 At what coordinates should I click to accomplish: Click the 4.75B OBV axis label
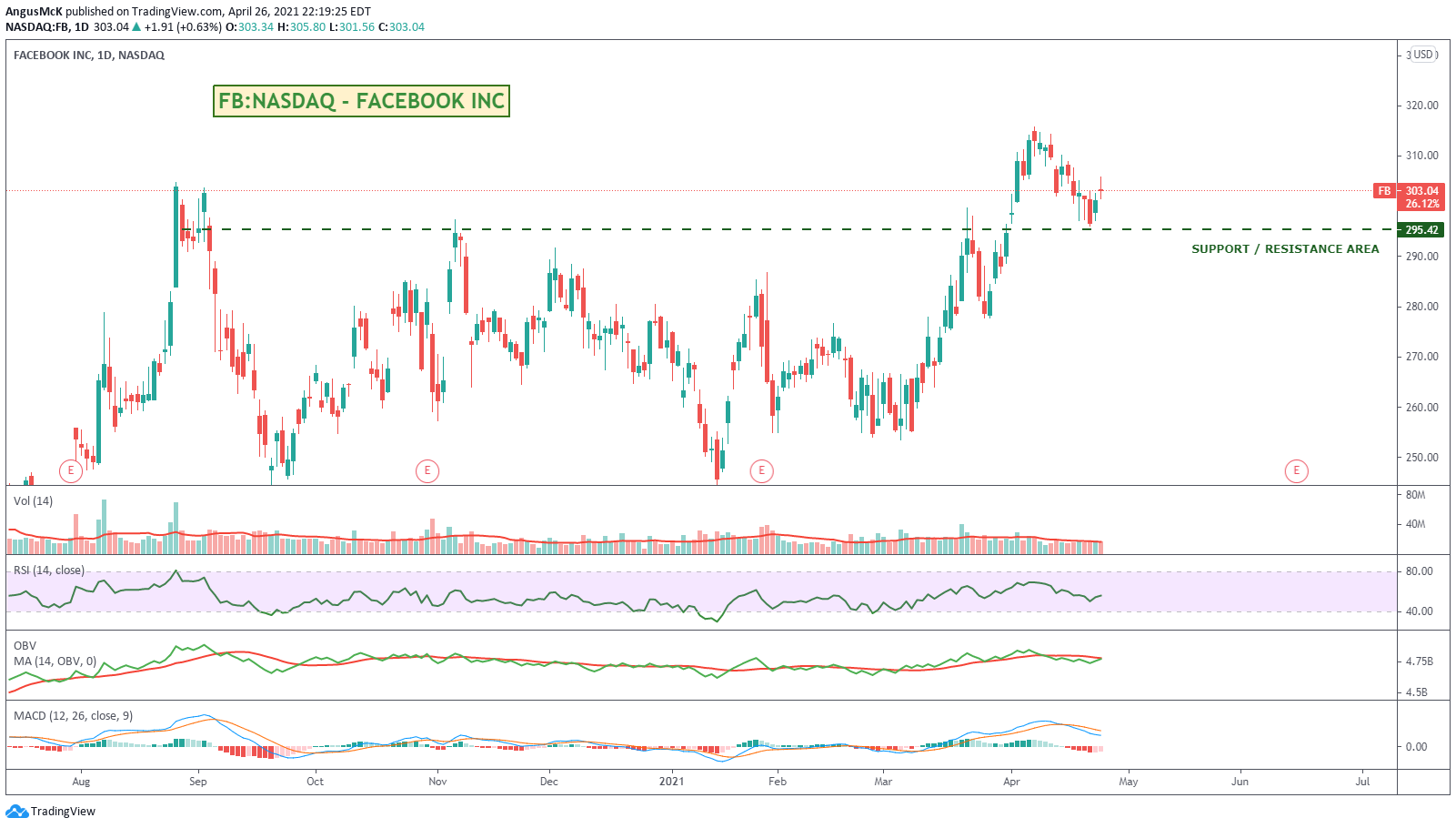[x=1420, y=661]
